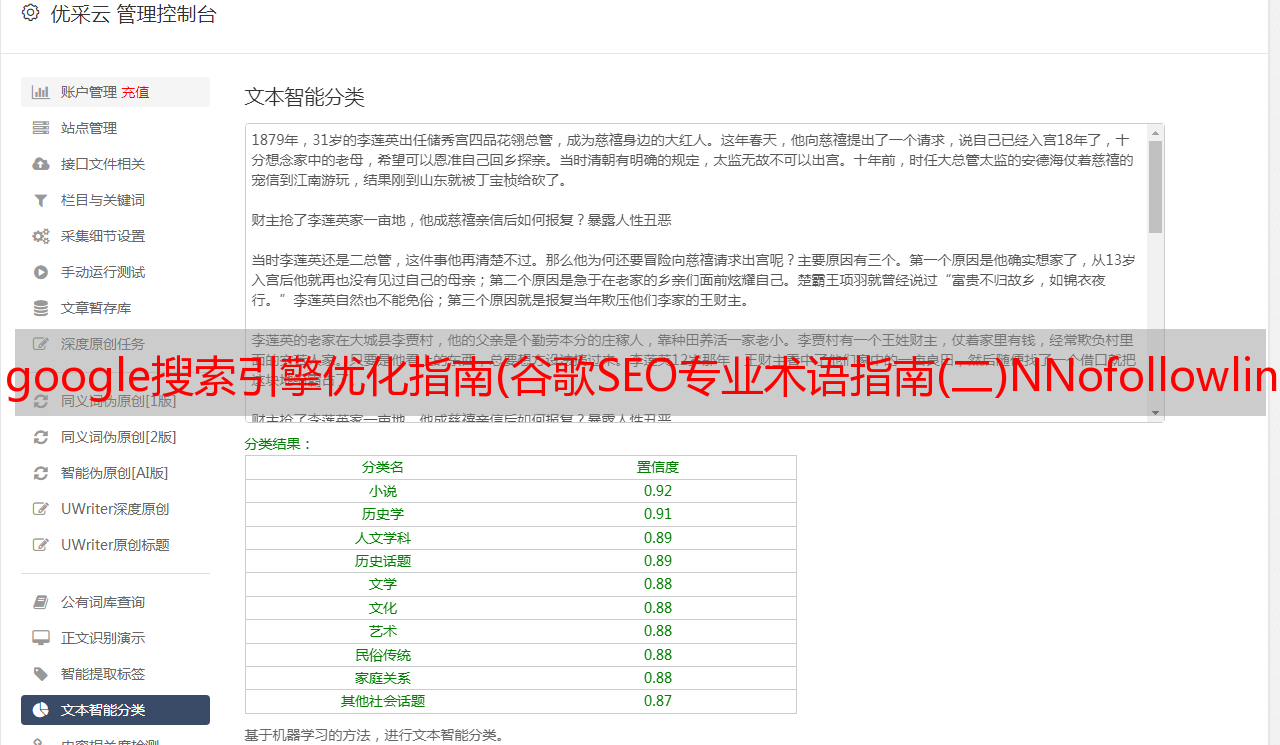This screenshot has width=1280, height=745.
Task: Click the 同义词伪原创[2版] refresh icon
Action: (40, 437)
